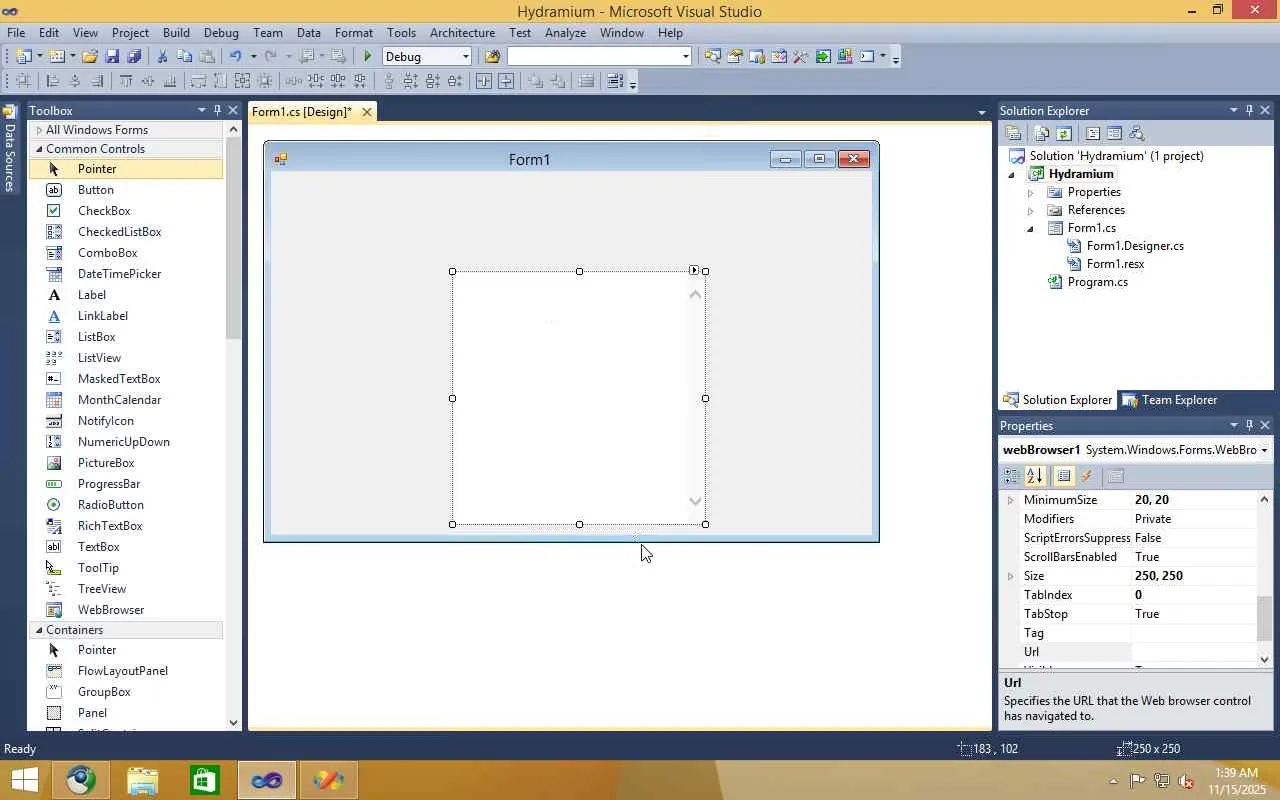Select Form1.resx in Solution Explorer
Screen dimensions: 1280x800
[x=1115, y=264]
